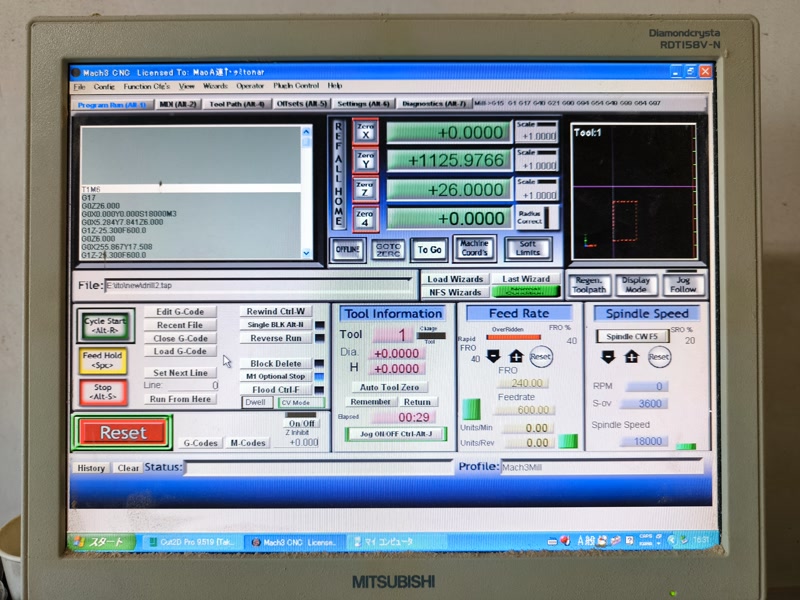
Task: Open the File menu
Action: point(80,86)
